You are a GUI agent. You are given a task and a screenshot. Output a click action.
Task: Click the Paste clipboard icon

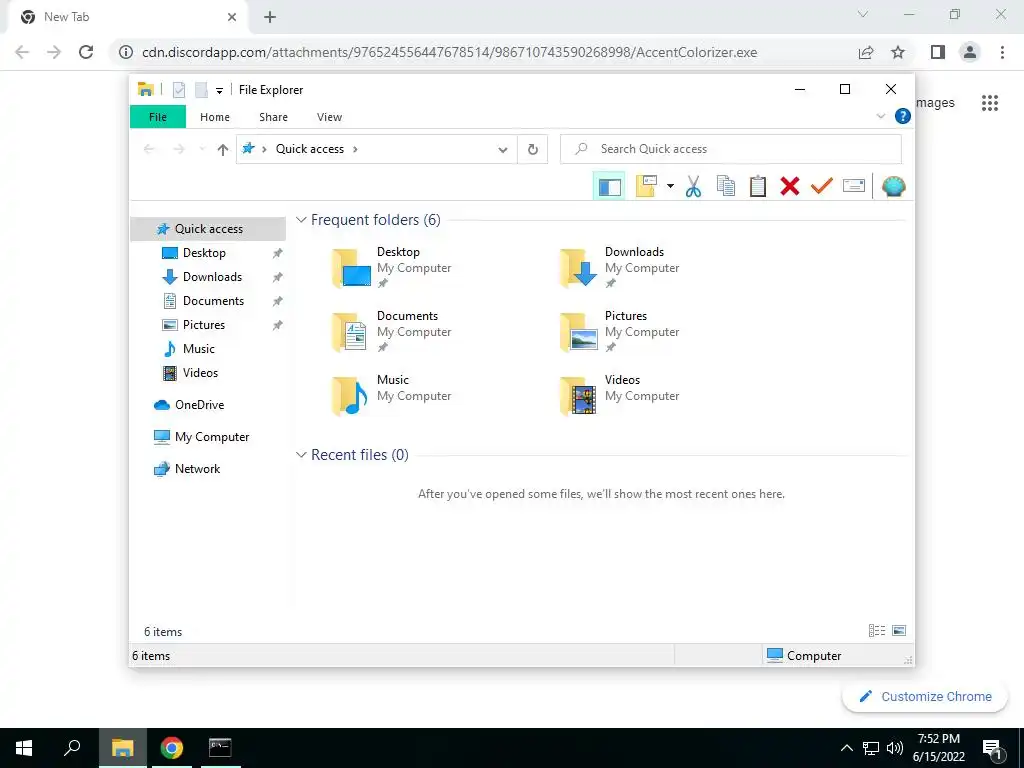point(758,186)
